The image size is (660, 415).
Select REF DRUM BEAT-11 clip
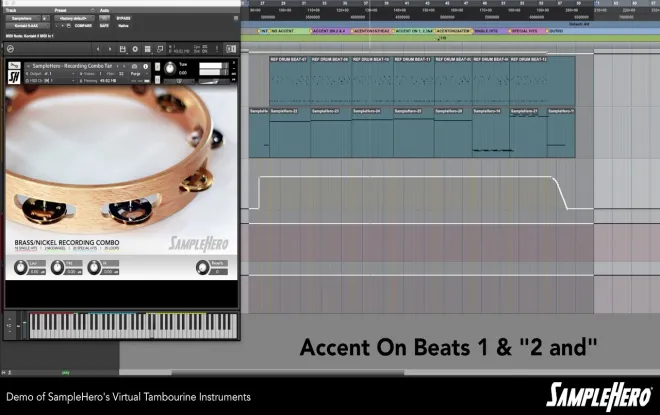(x=414, y=81)
